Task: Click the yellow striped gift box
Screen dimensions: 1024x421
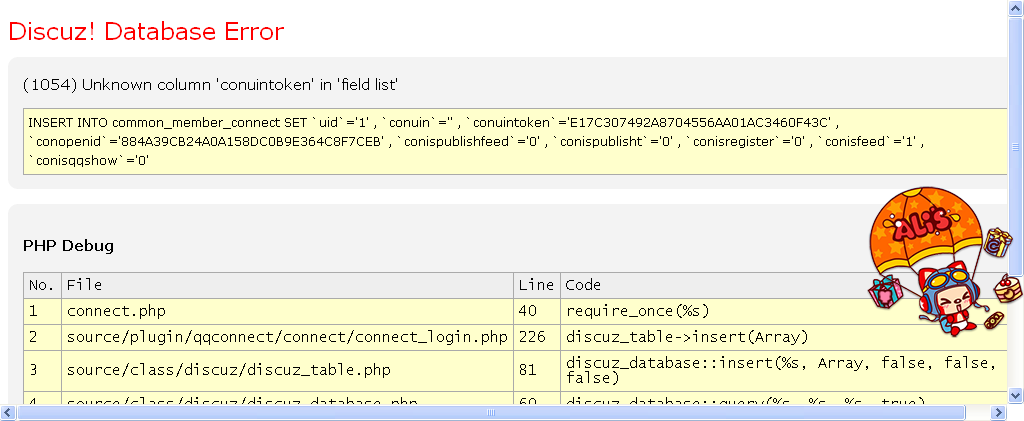Action: [x=997, y=242]
